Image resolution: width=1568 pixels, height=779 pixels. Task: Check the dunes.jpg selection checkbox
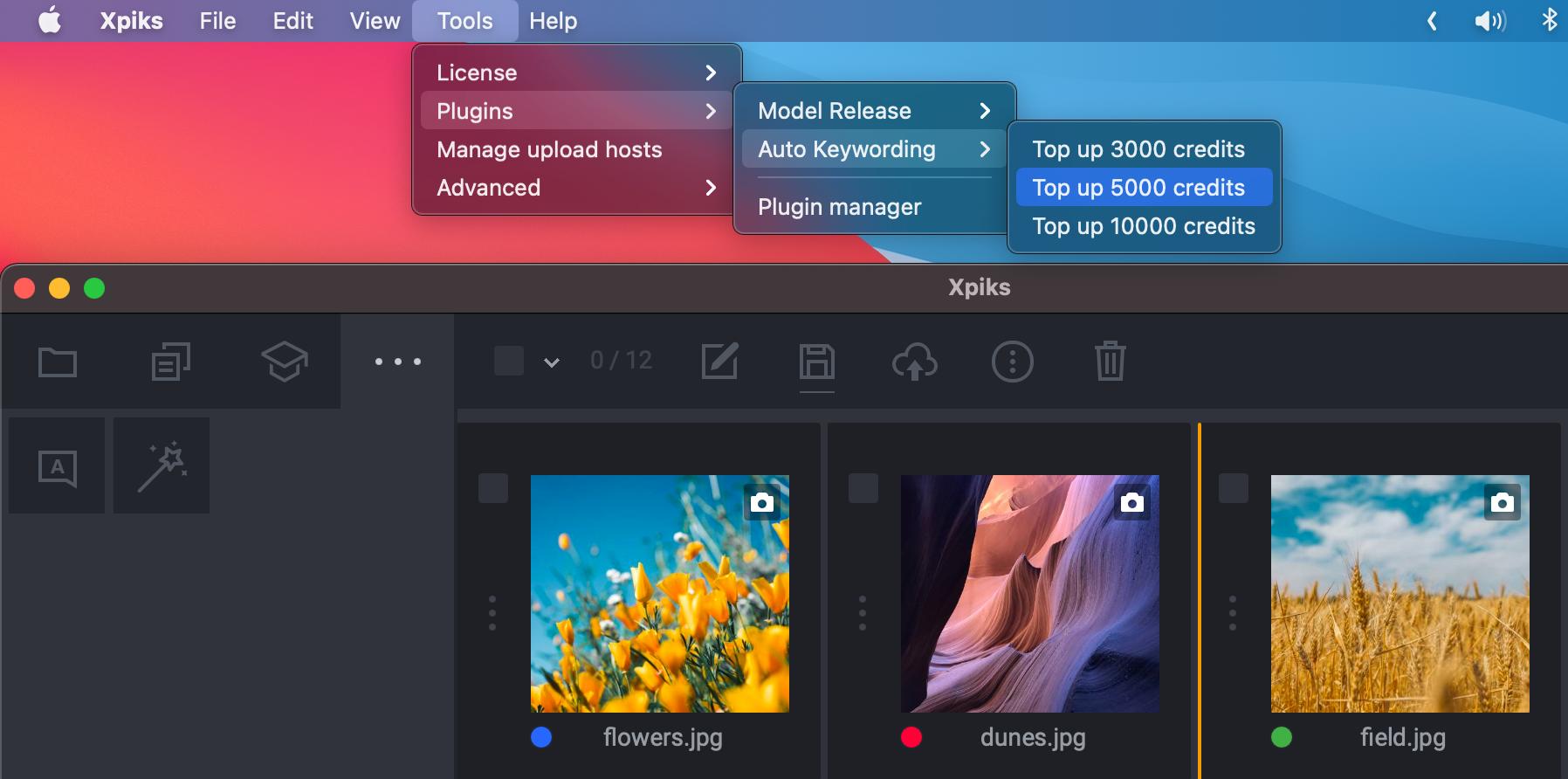tap(863, 488)
